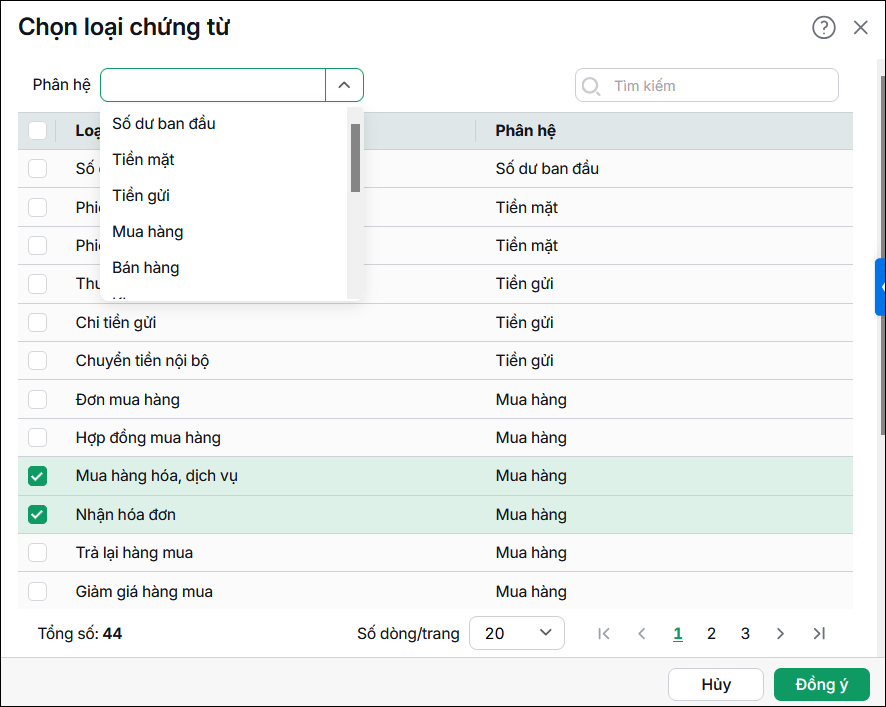Go to next page arrow
Screen dimensions: 886x707
pyautogui.click(x=780, y=634)
